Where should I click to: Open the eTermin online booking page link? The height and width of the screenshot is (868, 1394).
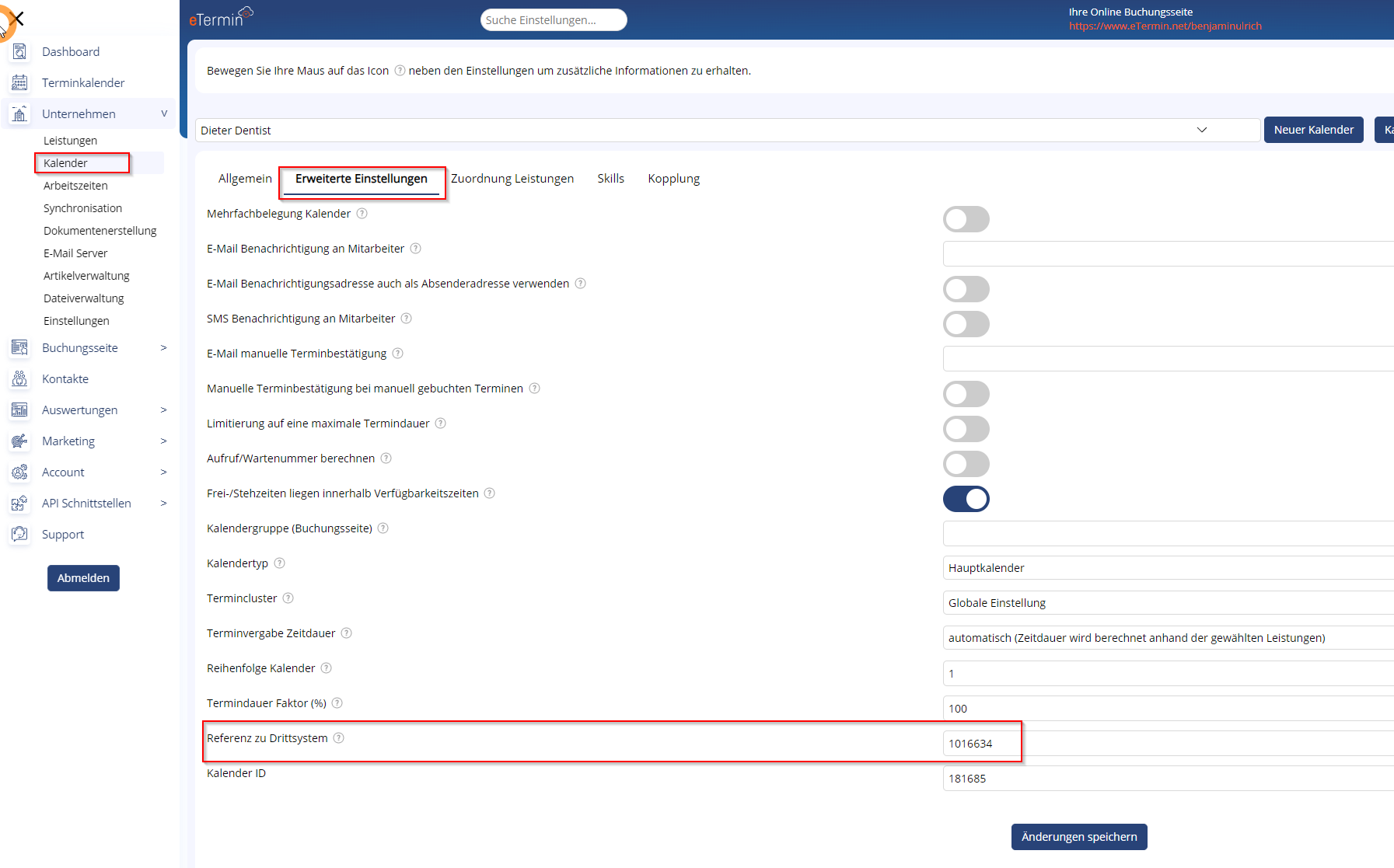click(1165, 26)
